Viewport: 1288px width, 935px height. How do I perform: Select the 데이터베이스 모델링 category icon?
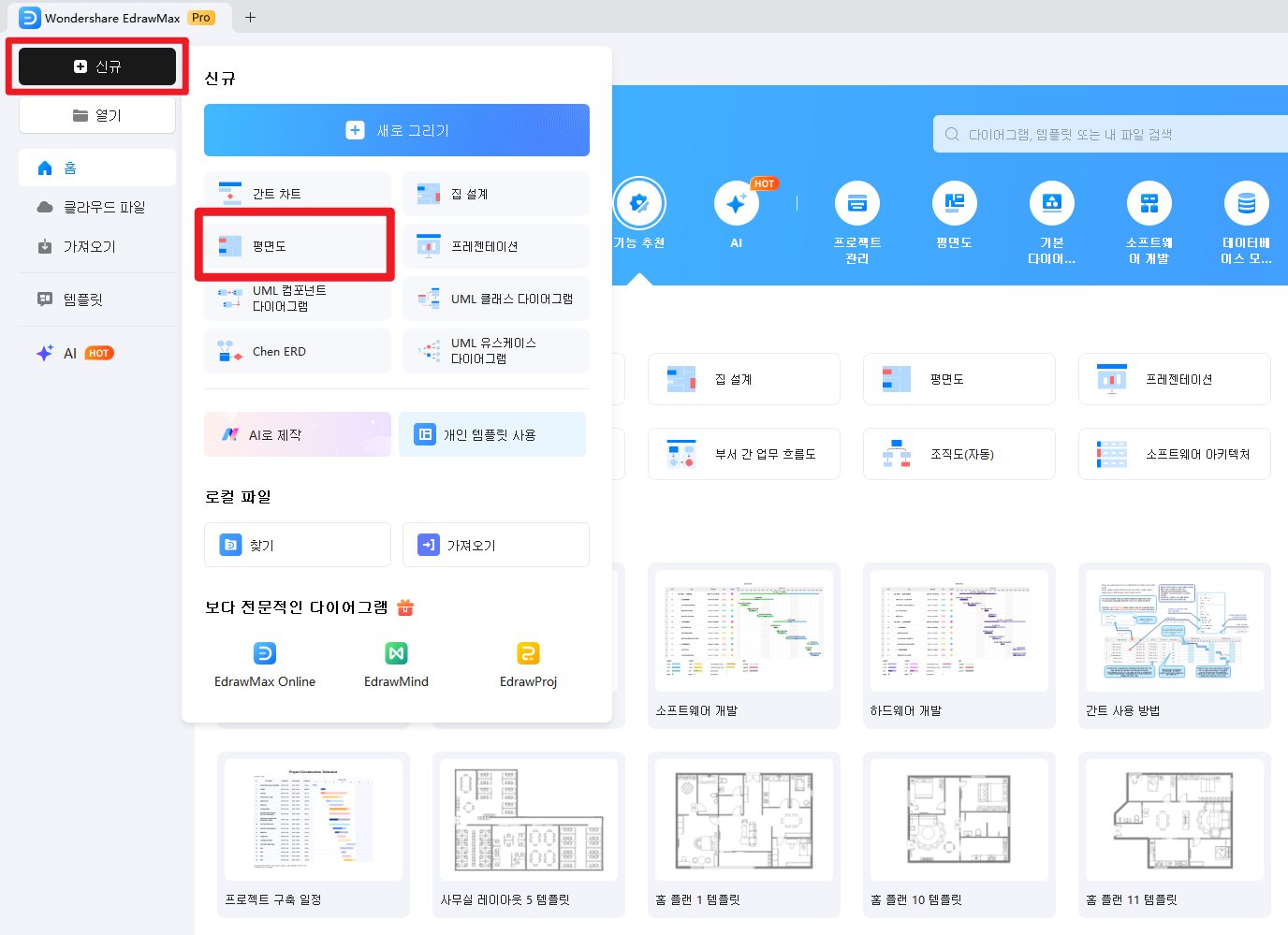click(x=1246, y=204)
